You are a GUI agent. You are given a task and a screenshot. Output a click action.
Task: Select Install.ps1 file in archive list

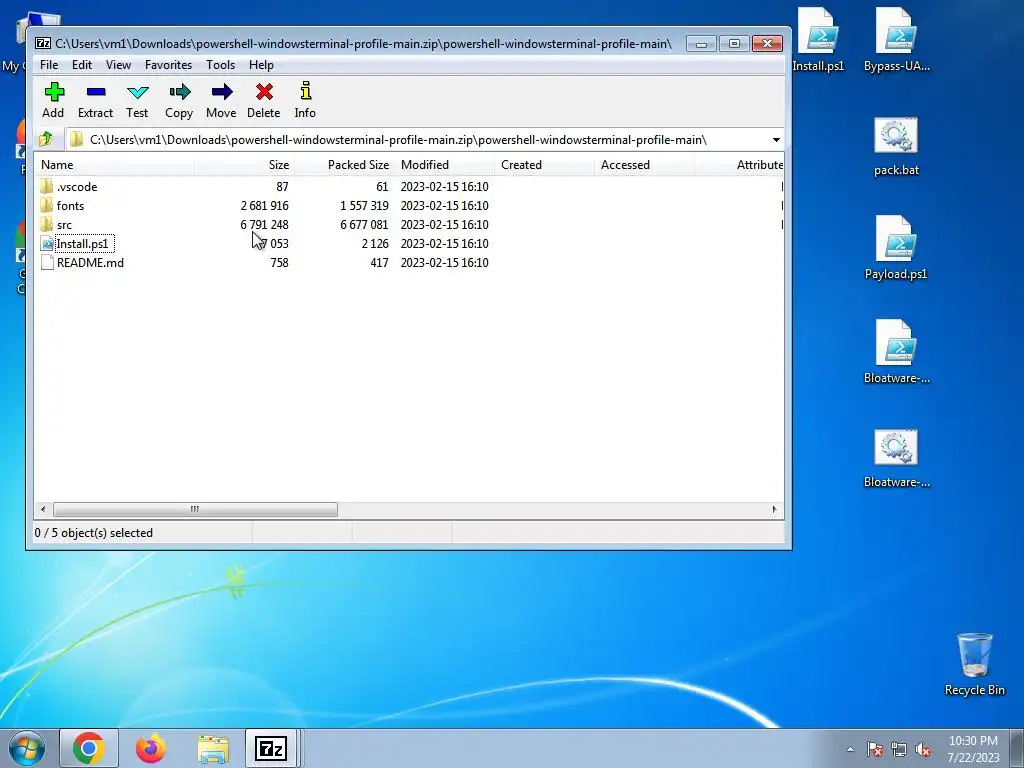click(82, 244)
